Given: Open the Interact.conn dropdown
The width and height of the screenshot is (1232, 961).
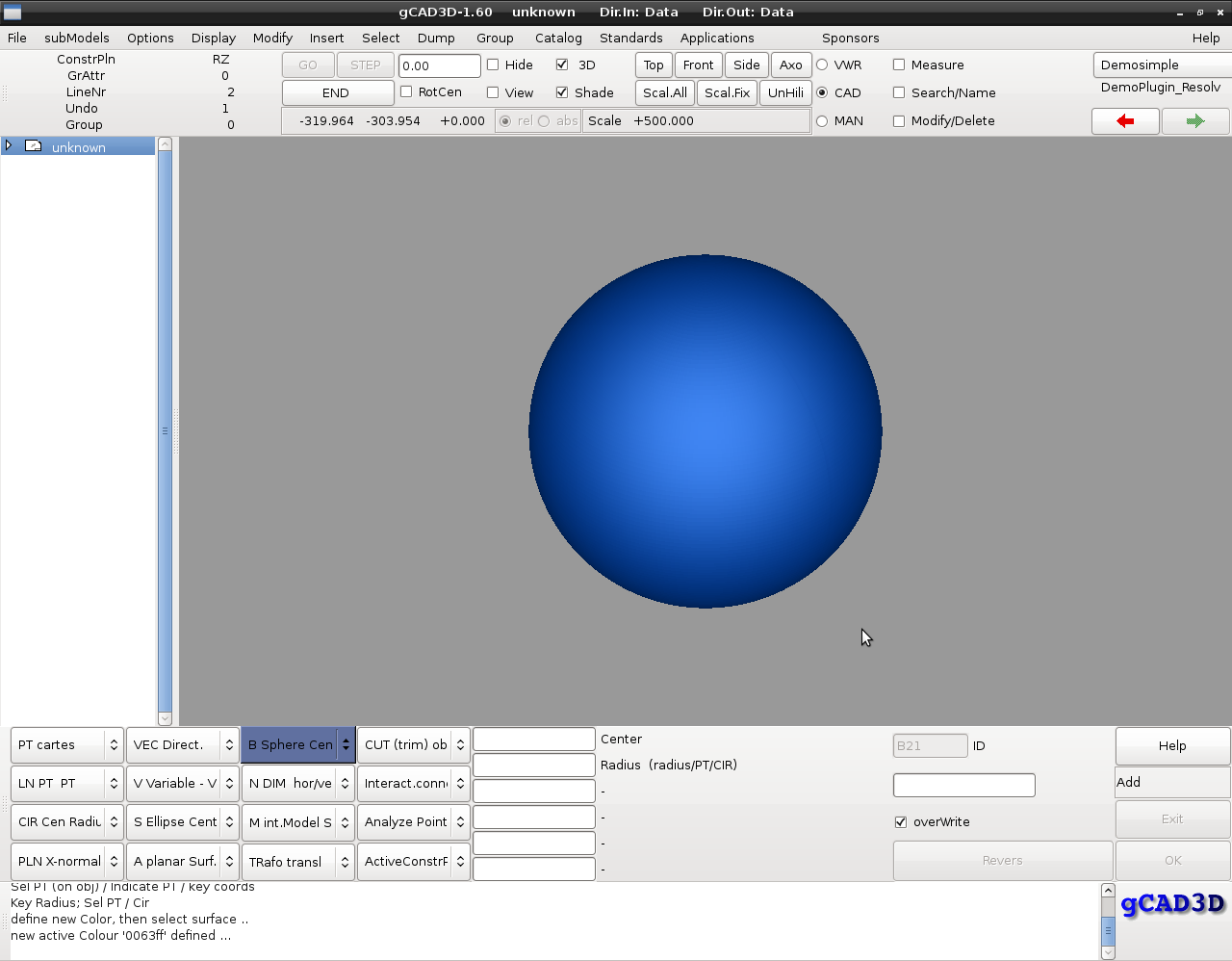Looking at the screenshot, I should pos(413,783).
